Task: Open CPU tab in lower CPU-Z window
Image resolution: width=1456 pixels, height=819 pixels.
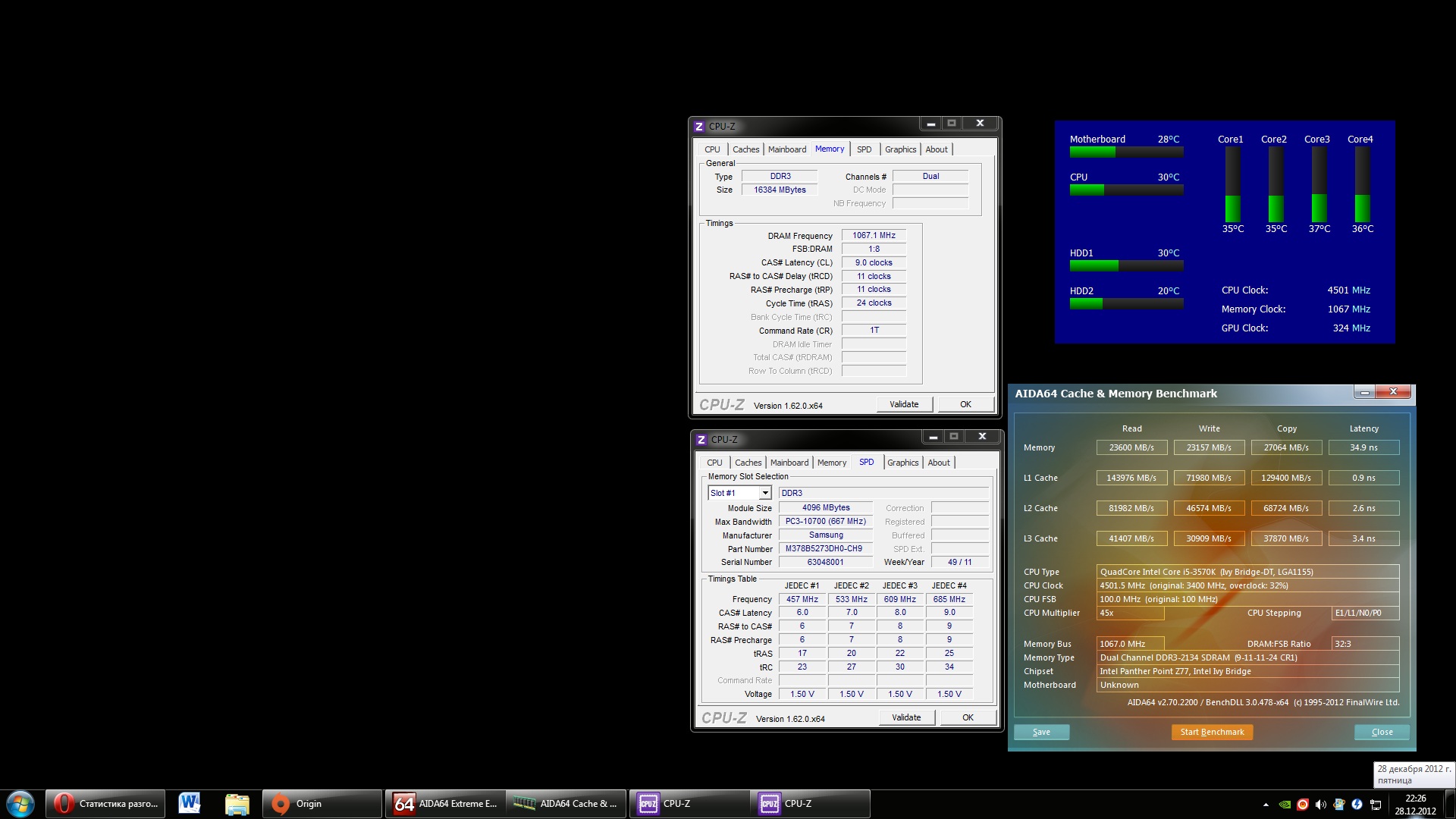Action: point(714,463)
